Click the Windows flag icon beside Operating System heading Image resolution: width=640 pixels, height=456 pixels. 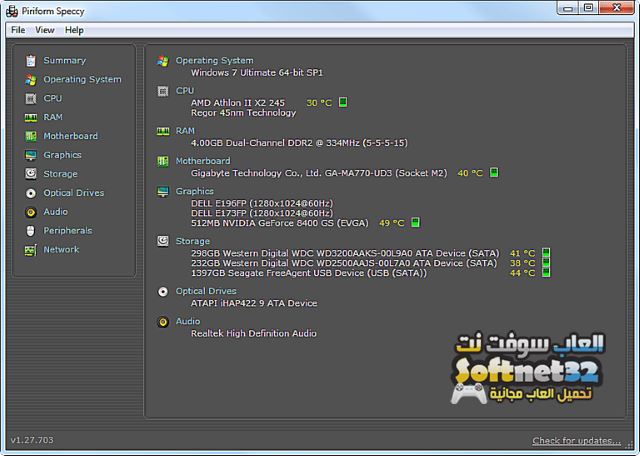pyautogui.click(x=163, y=61)
